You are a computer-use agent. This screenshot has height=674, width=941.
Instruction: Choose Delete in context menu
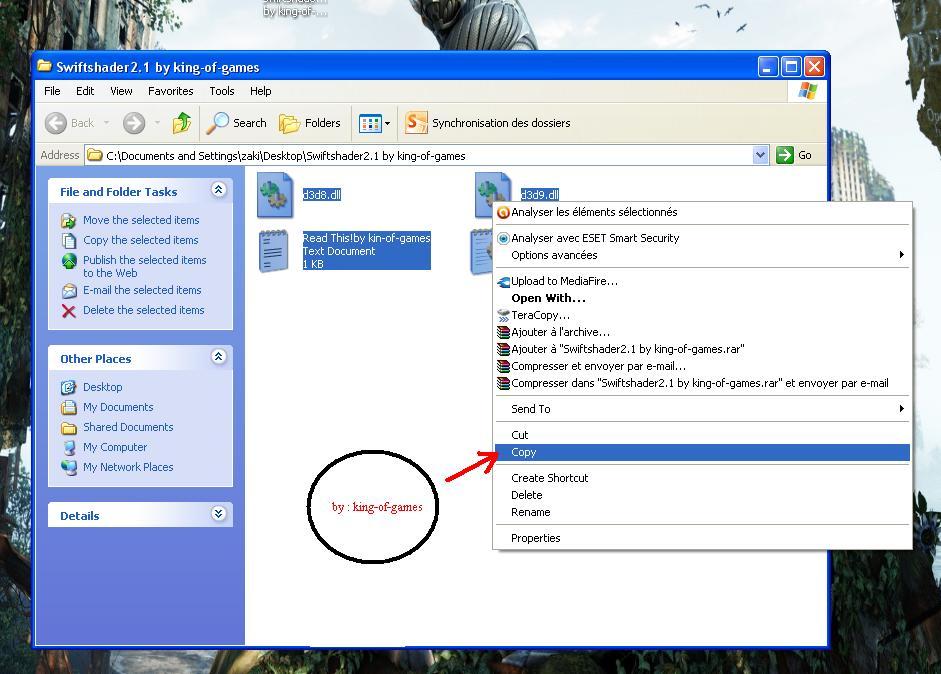(702, 495)
